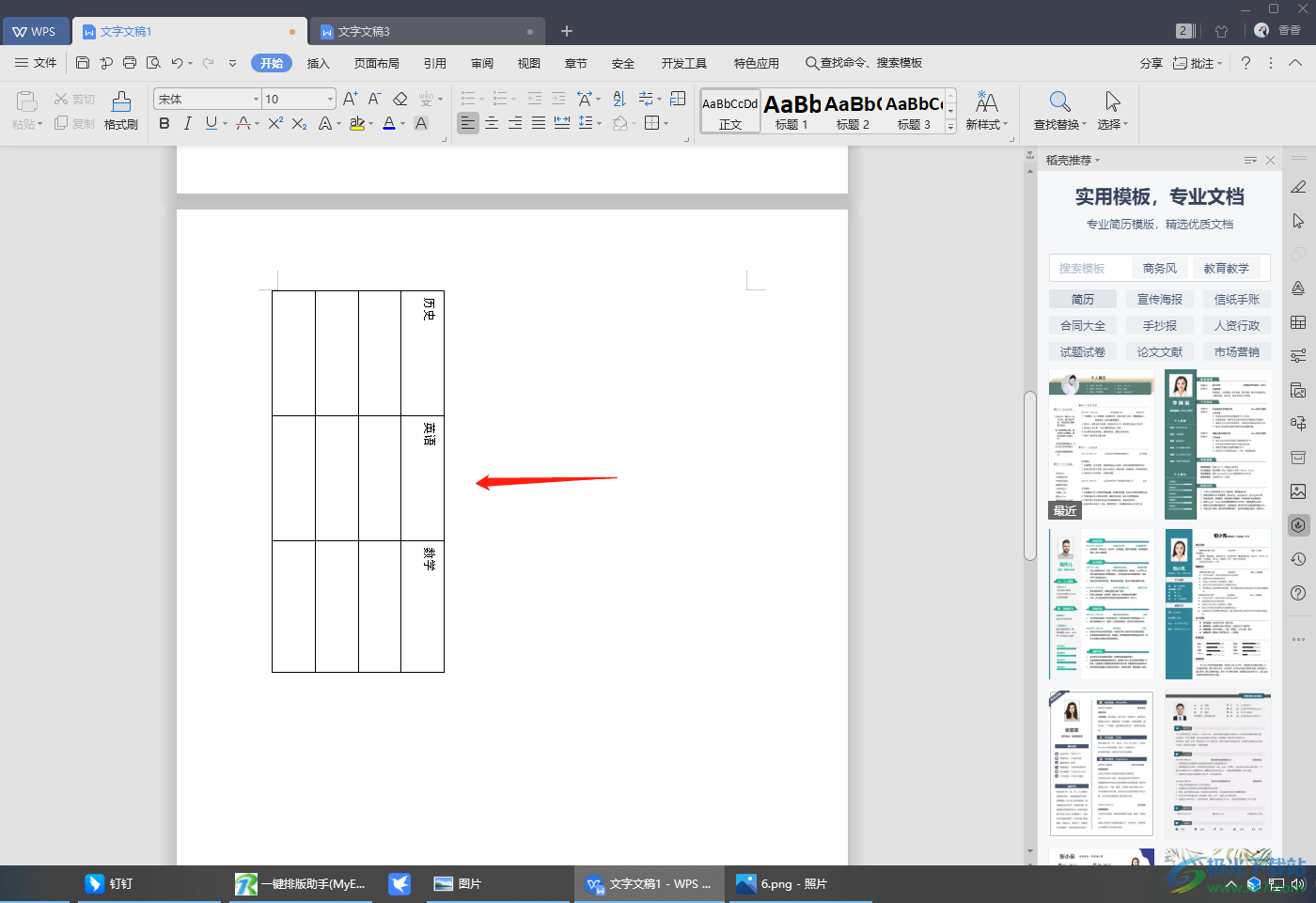Click the template search (搜索模板) field
Image resolution: width=1316 pixels, height=903 pixels.
[1087, 268]
